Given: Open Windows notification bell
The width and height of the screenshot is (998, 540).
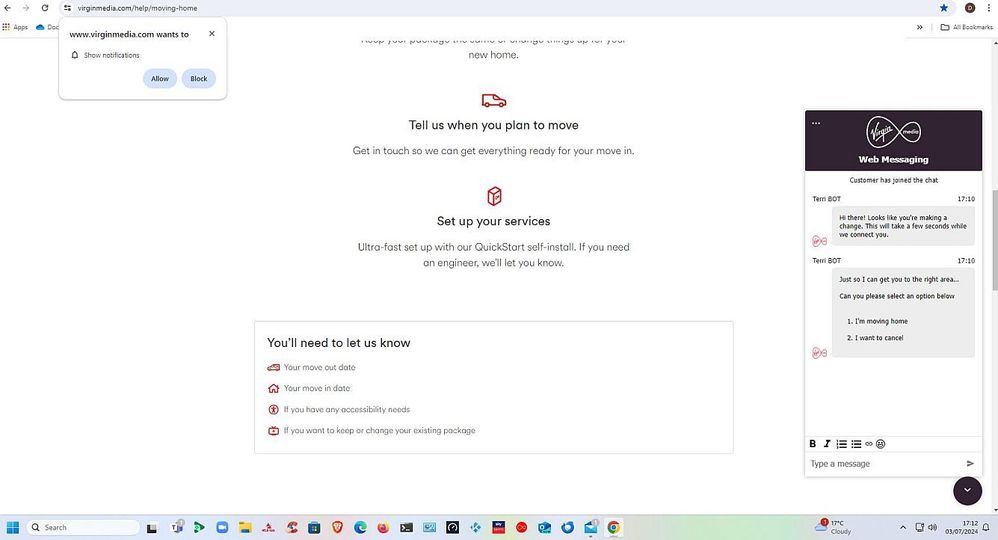Looking at the screenshot, I should pyautogui.click(x=987, y=527).
